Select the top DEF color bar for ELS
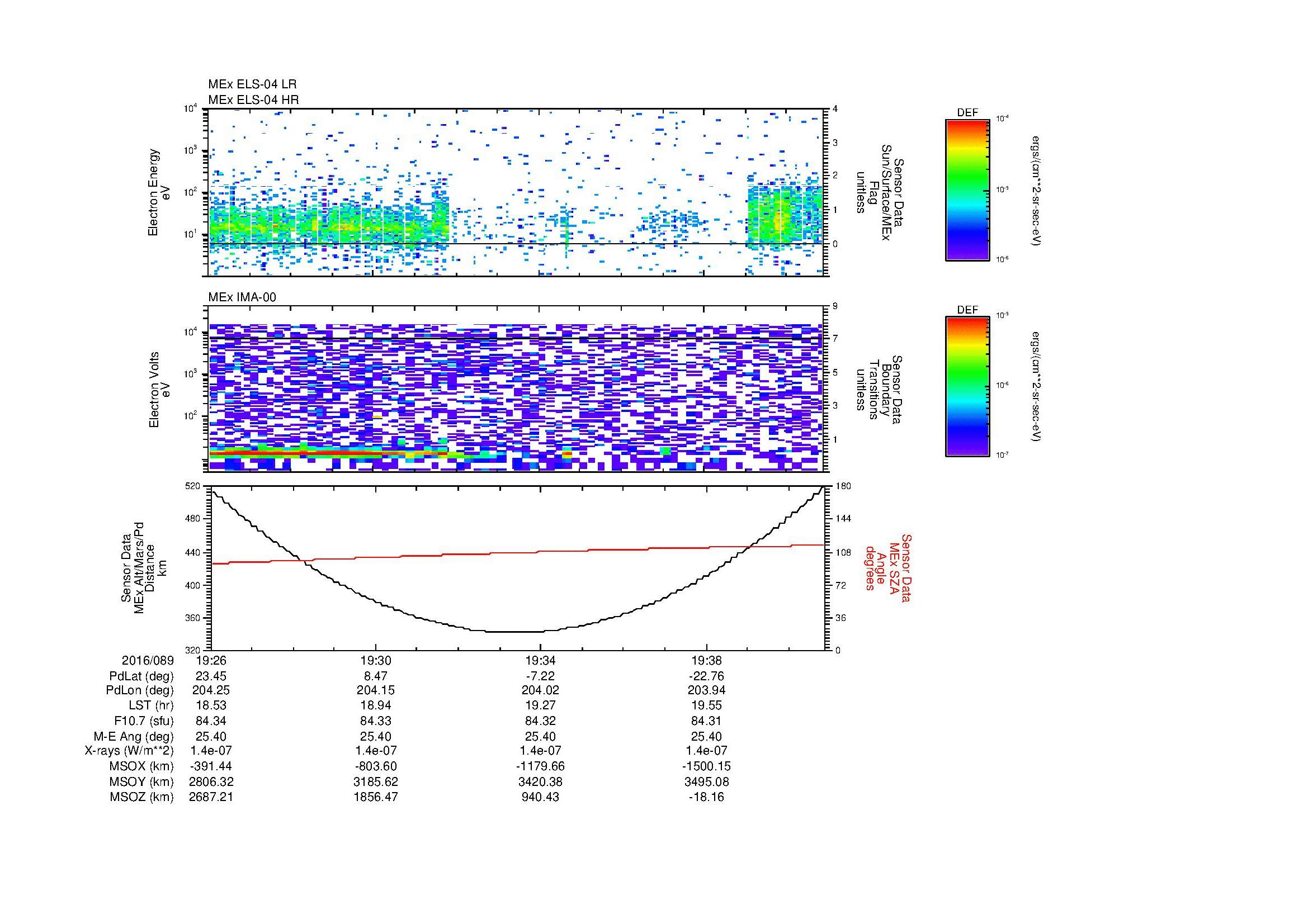The width and height of the screenshot is (1308, 924). 967,189
